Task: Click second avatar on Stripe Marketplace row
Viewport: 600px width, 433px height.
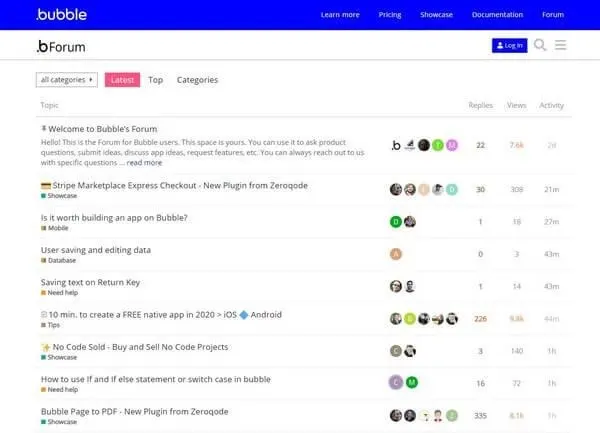Action: (x=410, y=189)
